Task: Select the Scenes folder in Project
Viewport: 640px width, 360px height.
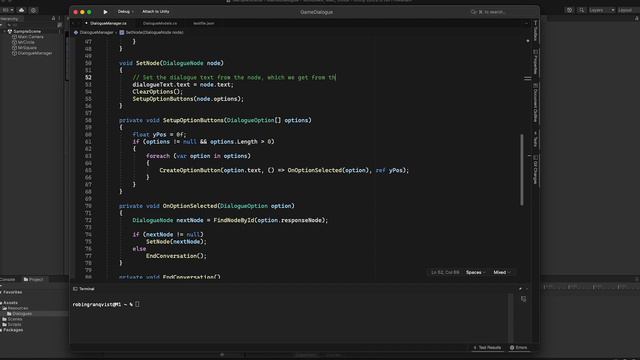Action: 12,319
